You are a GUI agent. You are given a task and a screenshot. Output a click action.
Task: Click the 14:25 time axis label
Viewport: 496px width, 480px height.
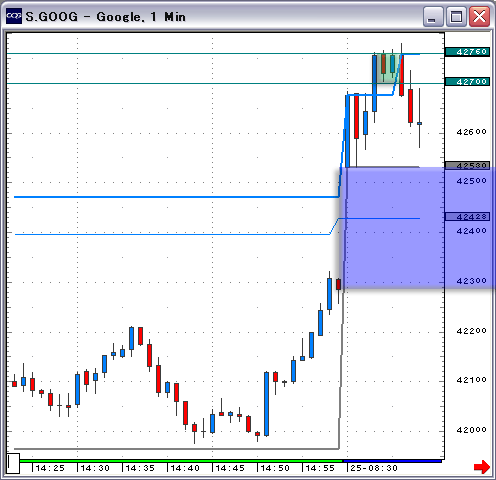click(x=50, y=468)
